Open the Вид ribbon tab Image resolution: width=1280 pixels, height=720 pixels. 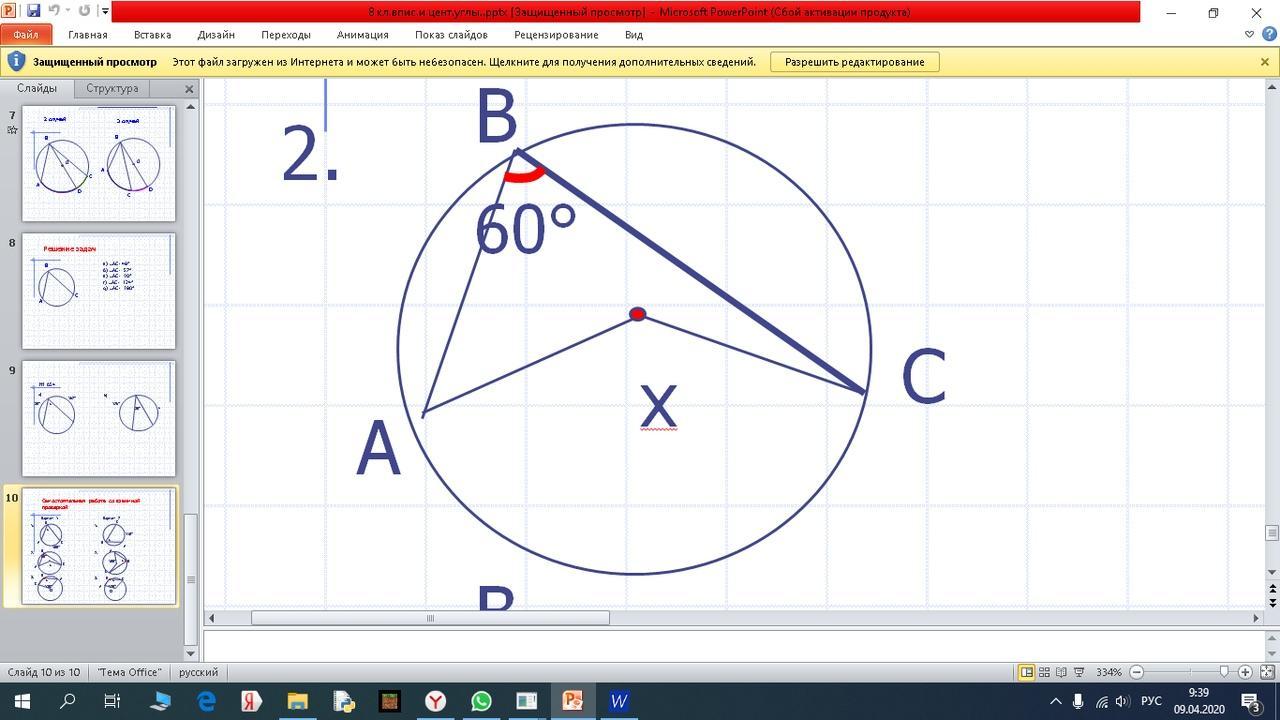pos(634,35)
